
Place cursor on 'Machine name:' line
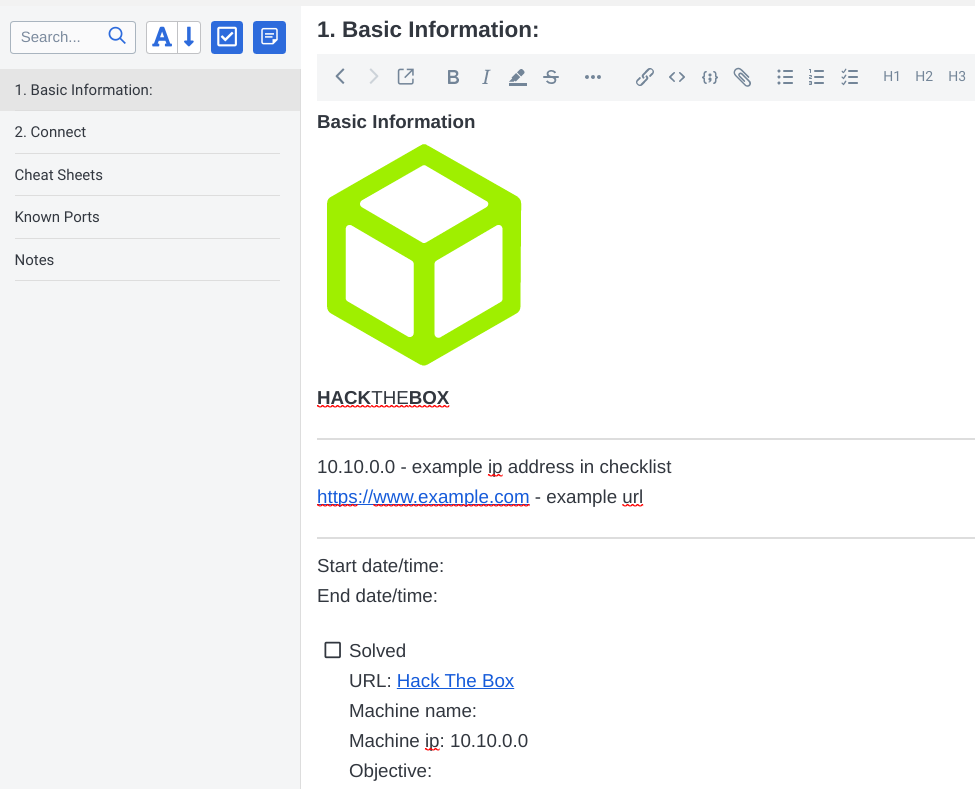tap(413, 711)
